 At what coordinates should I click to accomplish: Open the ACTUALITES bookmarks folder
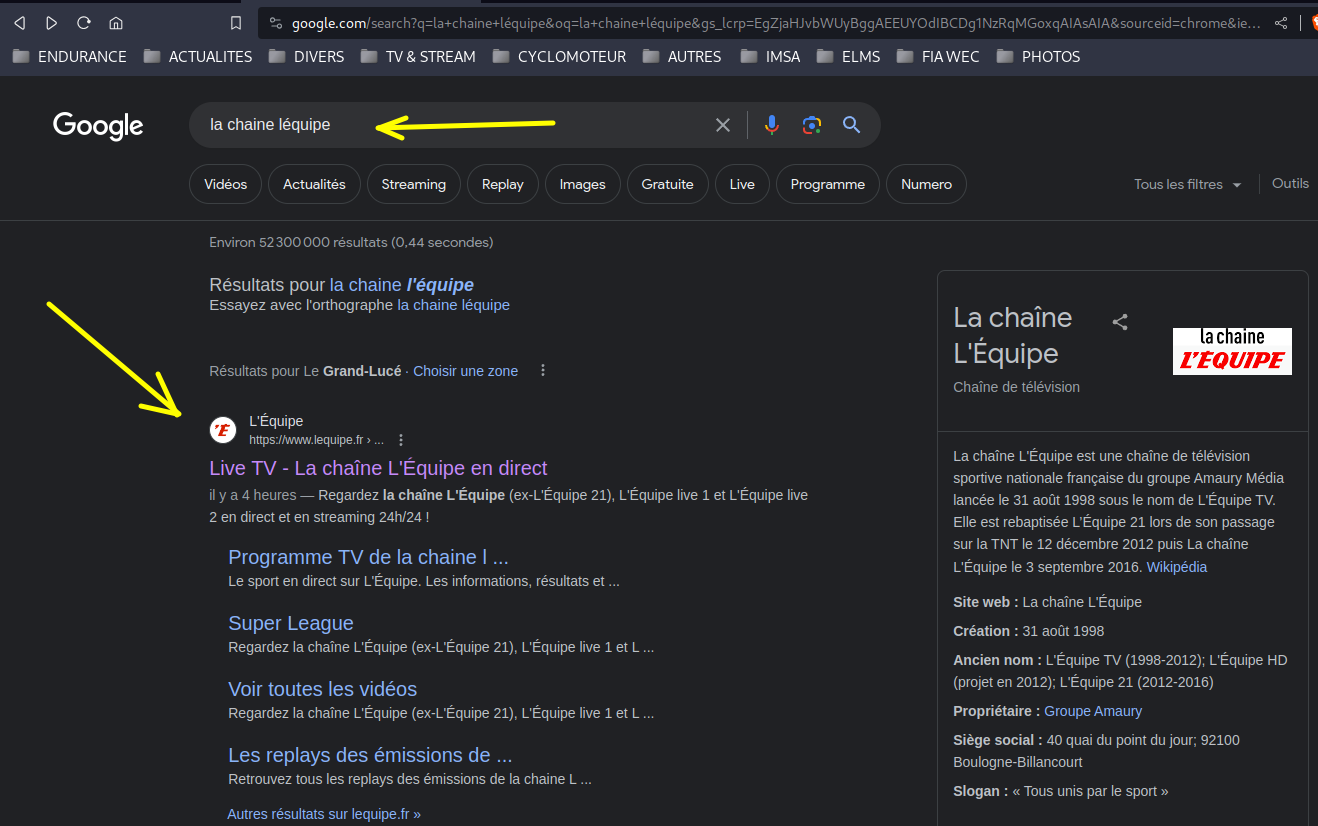198,57
